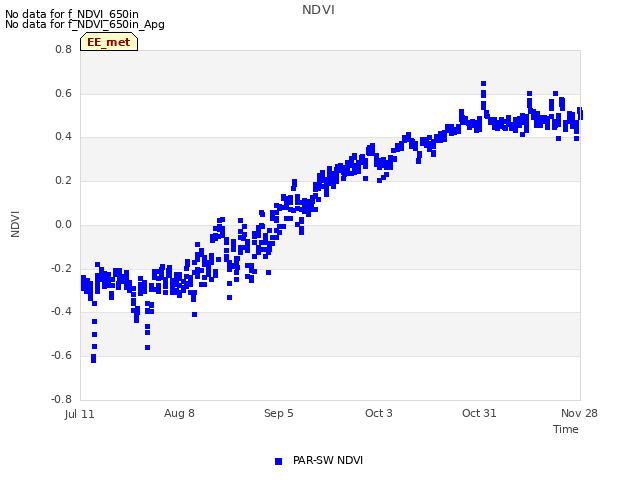Click the EE_met annotation label
Screen dimensions: 640x480
tap(109, 42)
